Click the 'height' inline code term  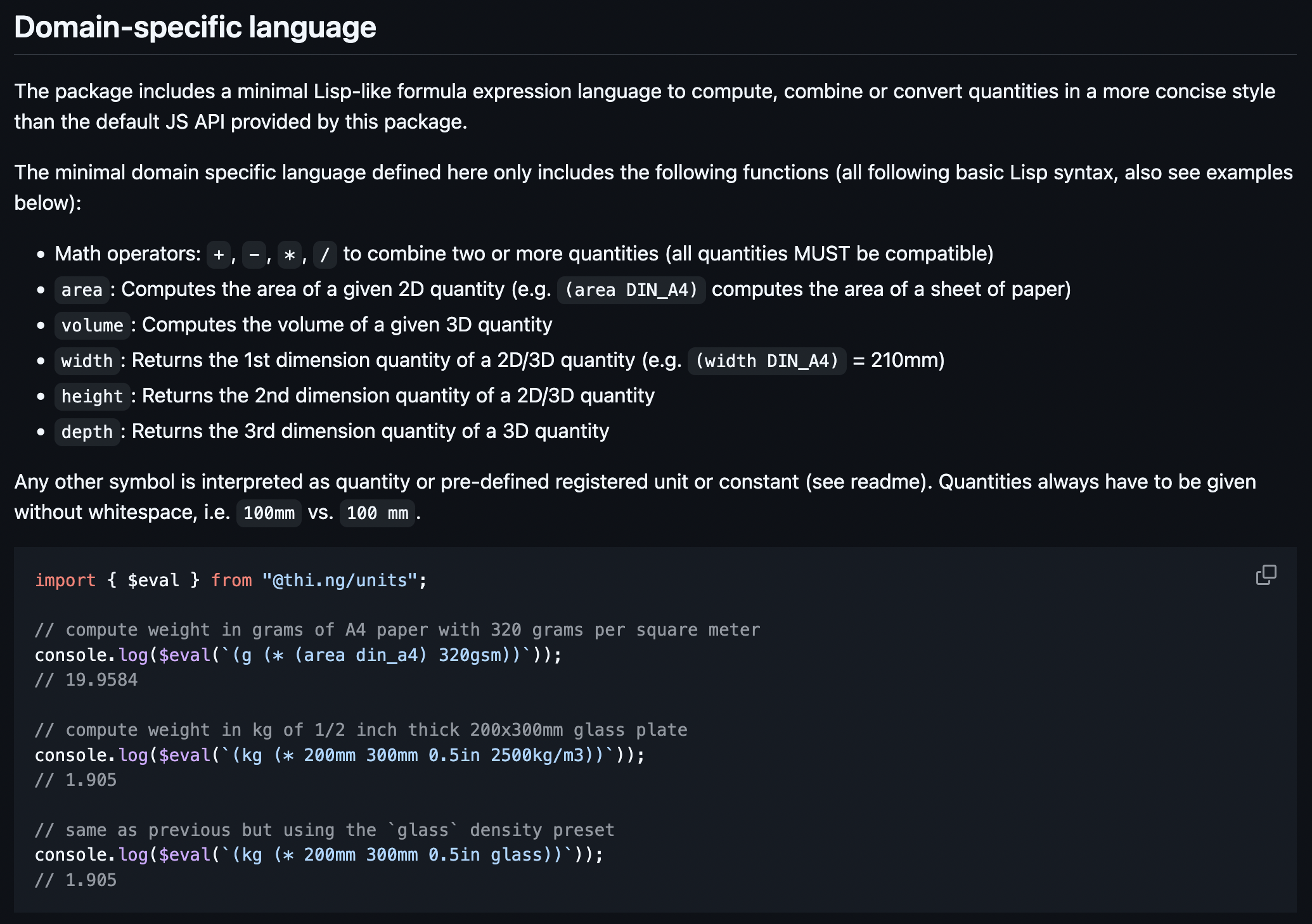click(93, 397)
